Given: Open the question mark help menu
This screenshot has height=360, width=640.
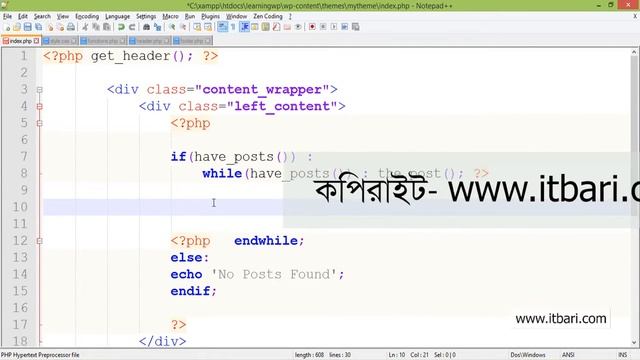Looking at the screenshot, I should [290, 16].
